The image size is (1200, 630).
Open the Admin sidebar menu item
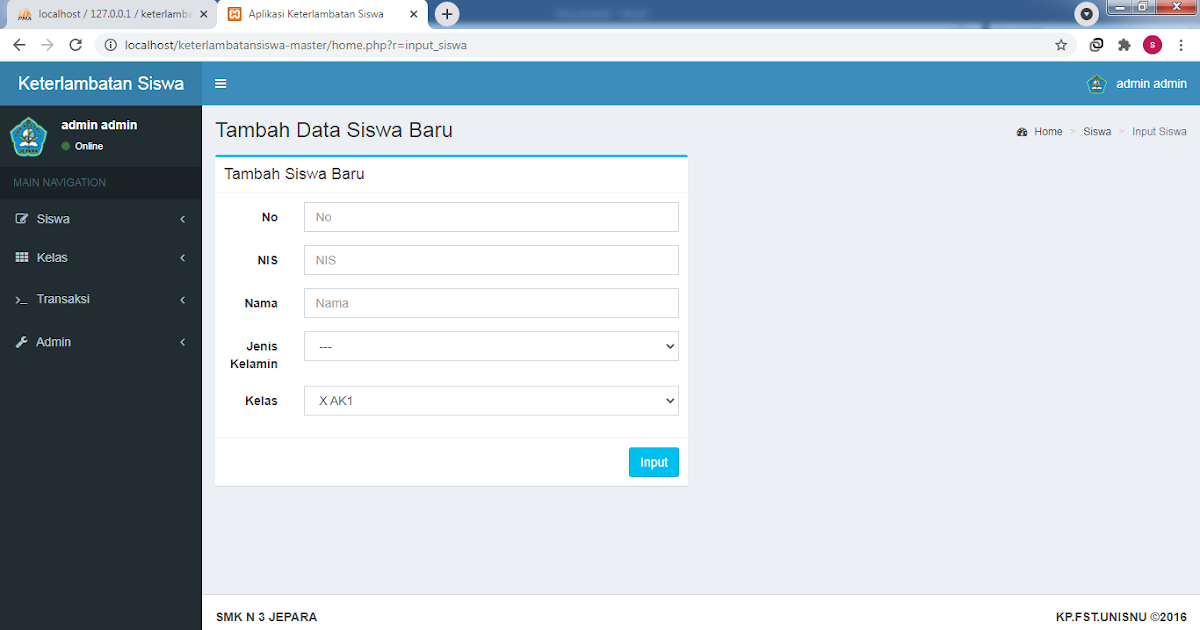click(101, 342)
